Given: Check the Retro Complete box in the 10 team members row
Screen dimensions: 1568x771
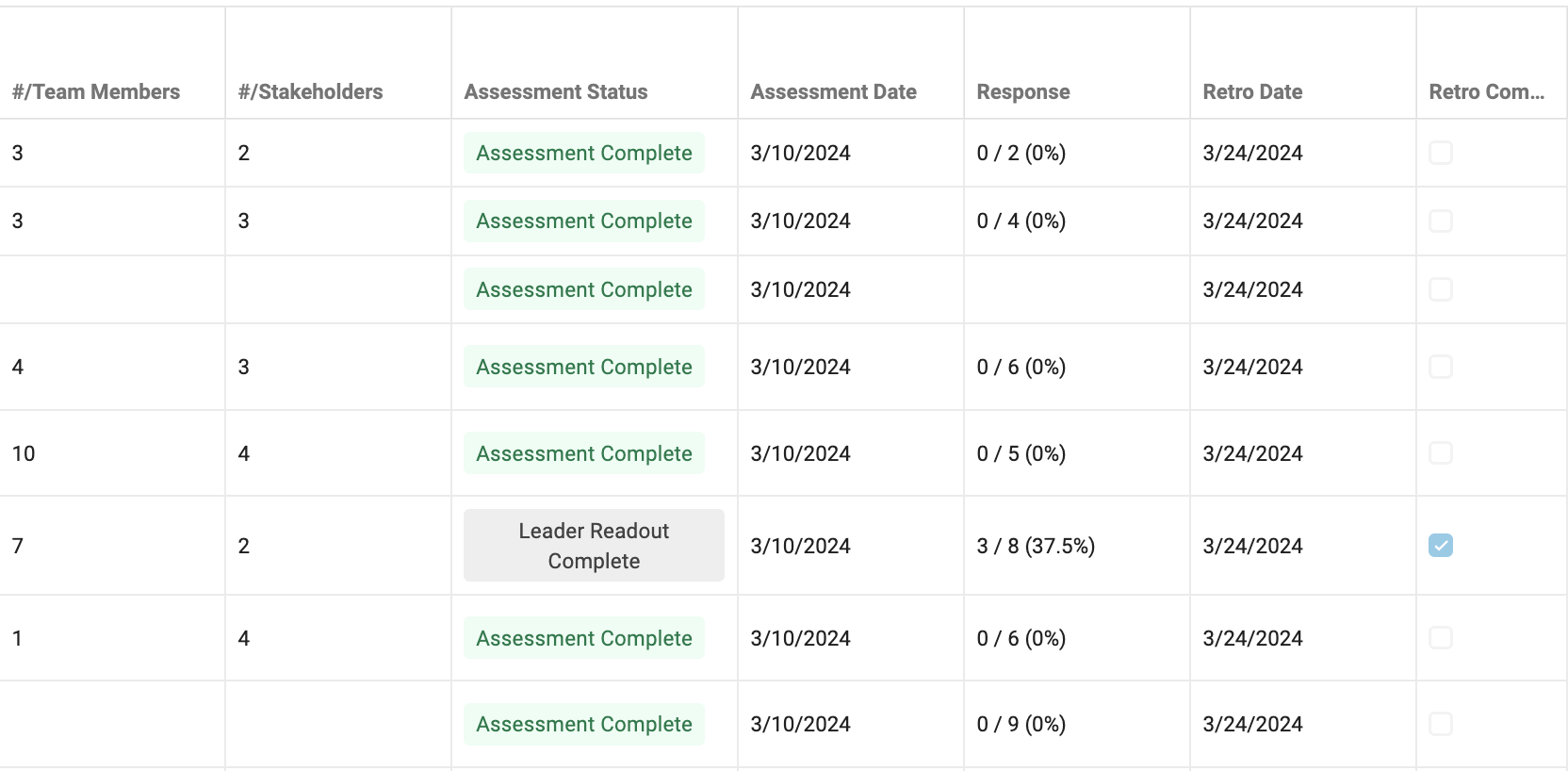Looking at the screenshot, I should [x=1440, y=453].
